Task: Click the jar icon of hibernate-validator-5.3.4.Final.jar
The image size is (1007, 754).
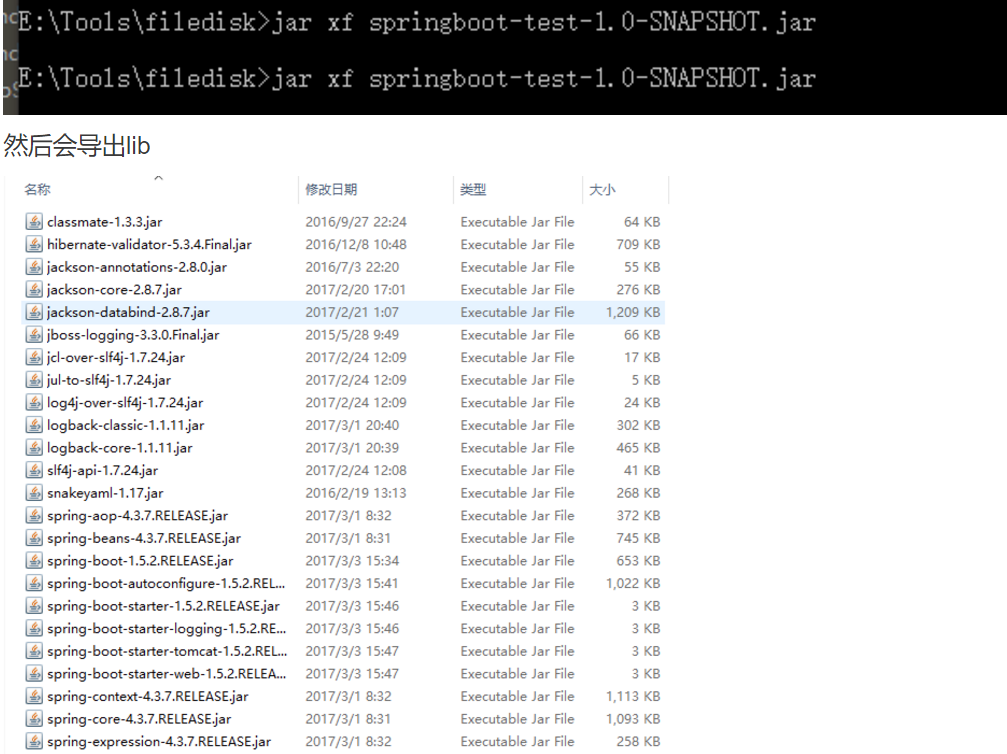Action: (34, 244)
